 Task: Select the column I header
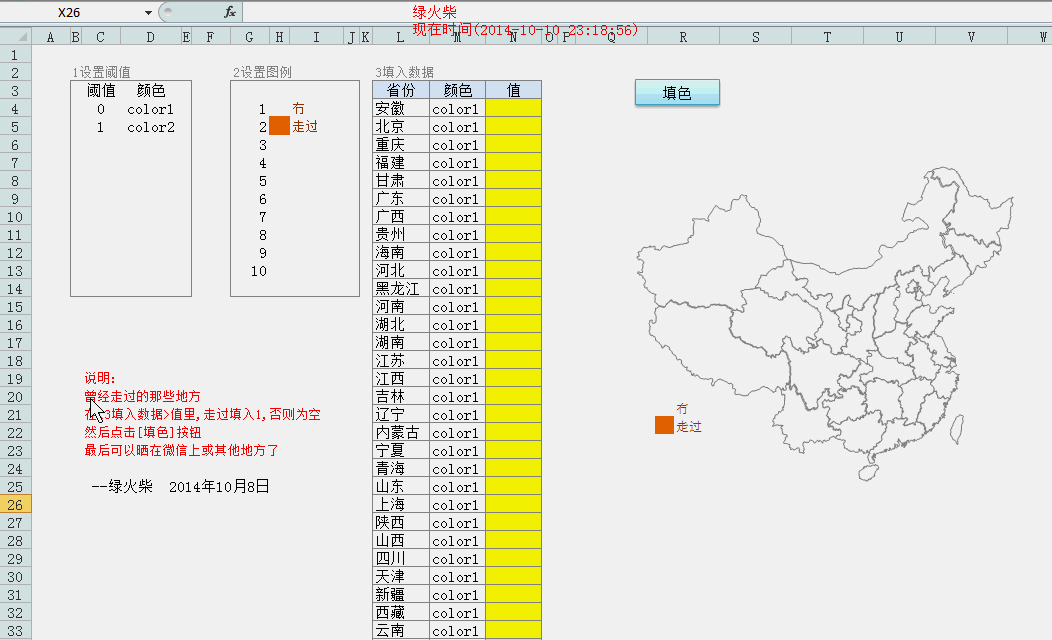(x=316, y=37)
